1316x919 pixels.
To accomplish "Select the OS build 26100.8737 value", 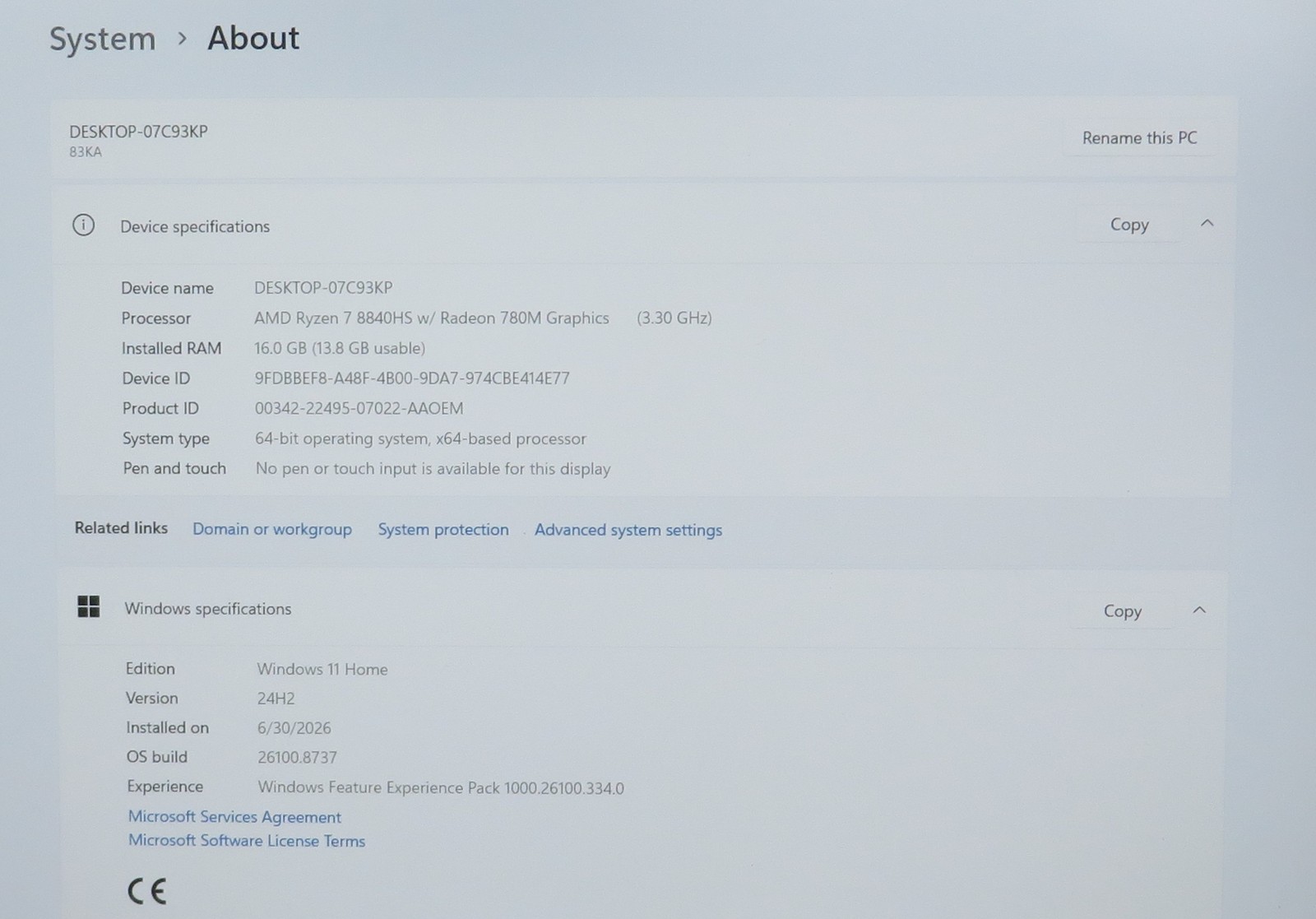I will pyautogui.click(x=298, y=758).
